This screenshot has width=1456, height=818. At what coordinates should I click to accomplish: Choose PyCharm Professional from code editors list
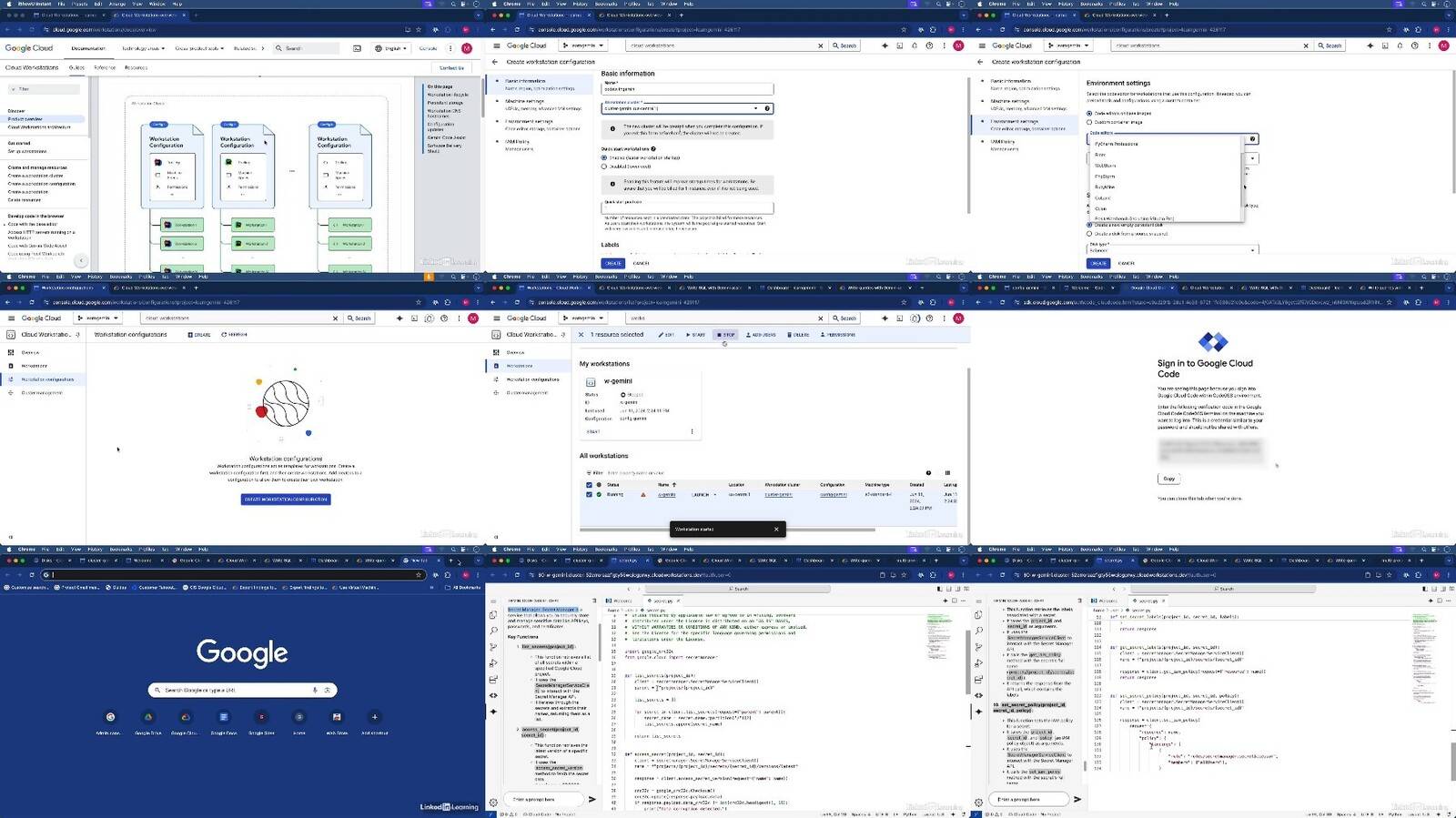(1116, 144)
